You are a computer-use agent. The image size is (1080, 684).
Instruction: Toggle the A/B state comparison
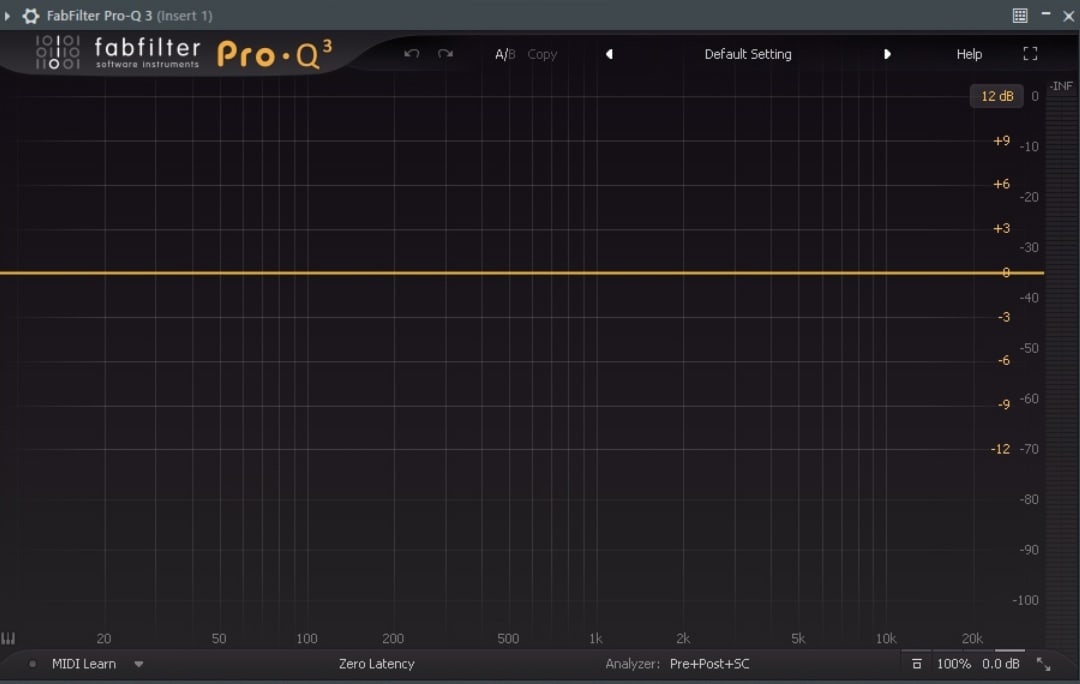click(x=505, y=54)
